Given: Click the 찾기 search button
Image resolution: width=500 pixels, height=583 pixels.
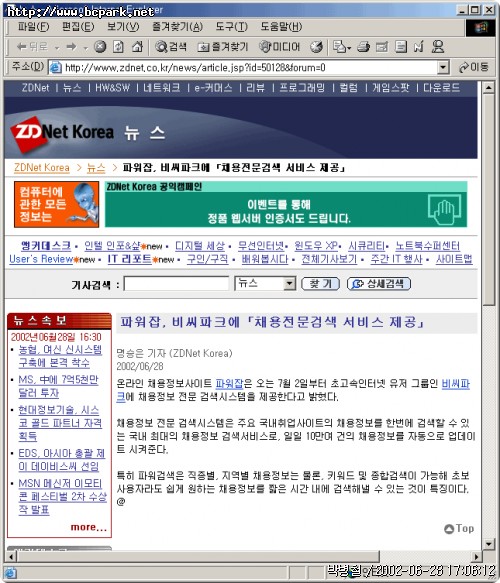Looking at the screenshot, I should pos(320,284).
